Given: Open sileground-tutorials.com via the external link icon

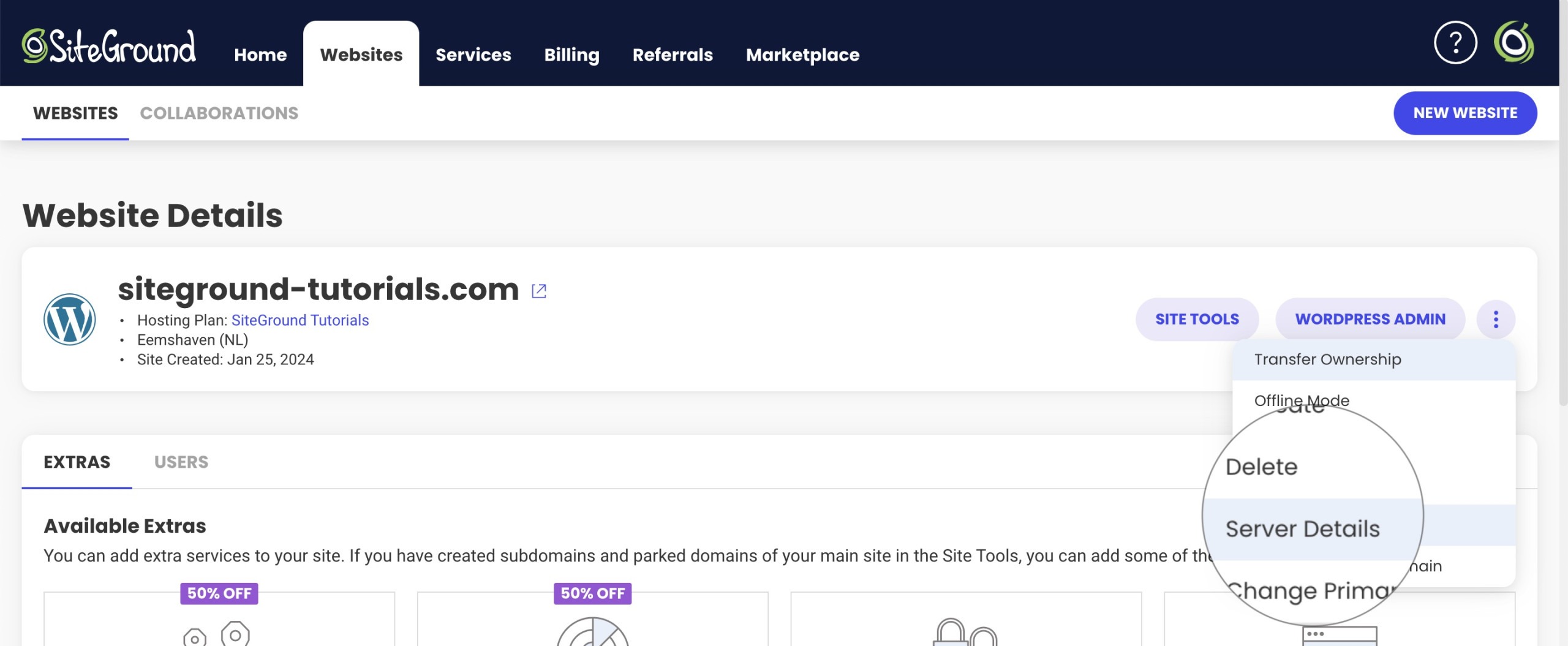Looking at the screenshot, I should (x=538, y=290).
